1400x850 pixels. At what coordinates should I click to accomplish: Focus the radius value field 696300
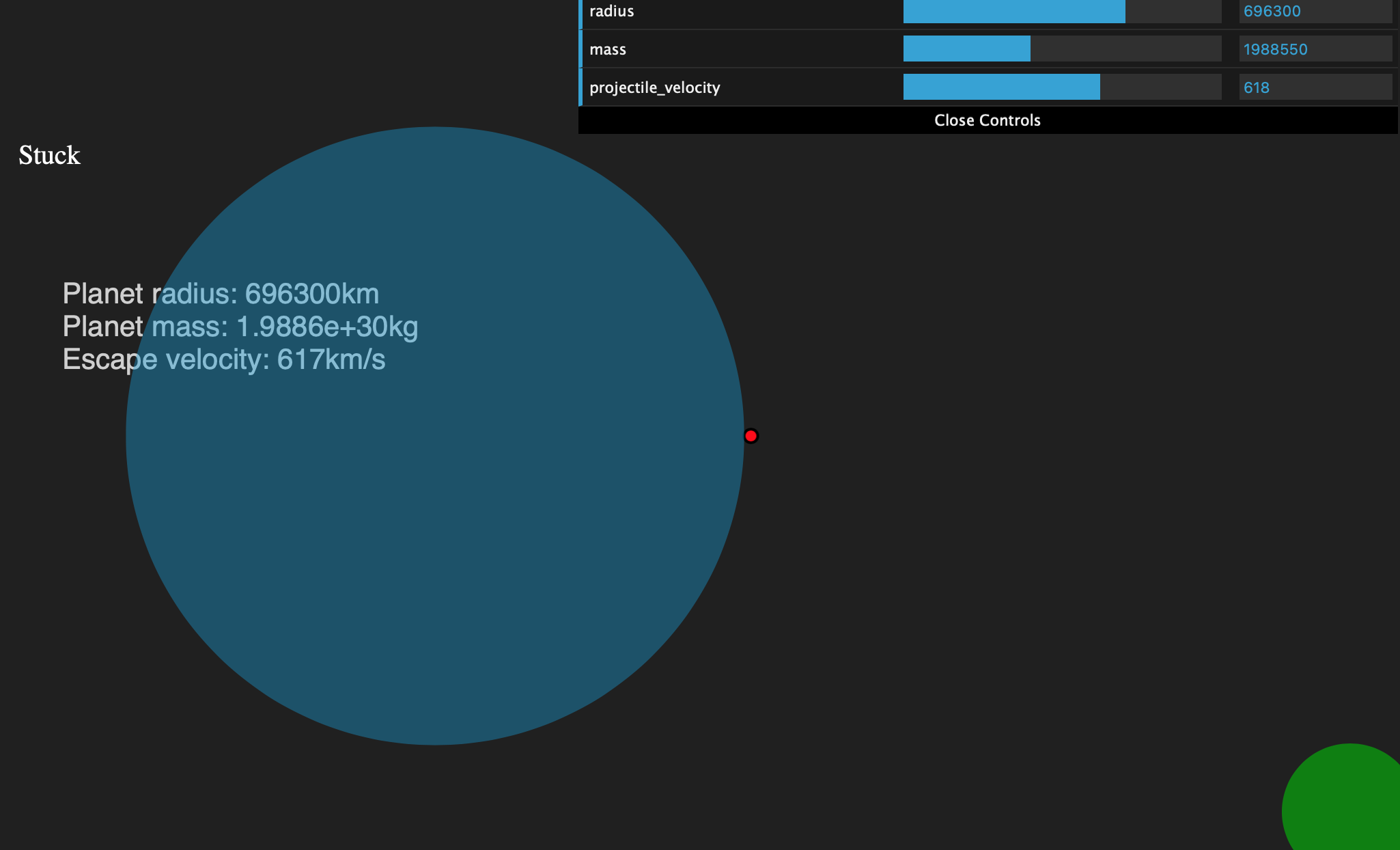point(1315,12)
